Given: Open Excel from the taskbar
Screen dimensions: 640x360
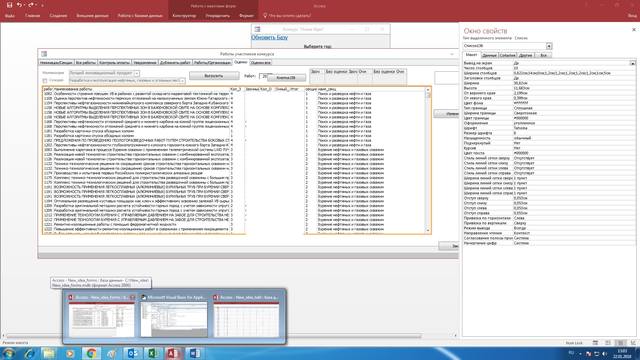Looking at the screenshot, I should pyautogui.click(x=153, y=353).
